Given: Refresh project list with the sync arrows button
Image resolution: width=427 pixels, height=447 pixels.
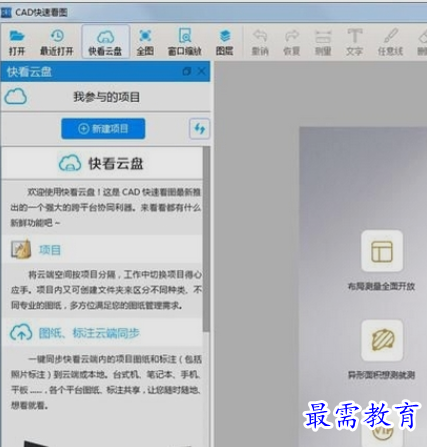Looking at the screenshot, I should tap(199, 129).
